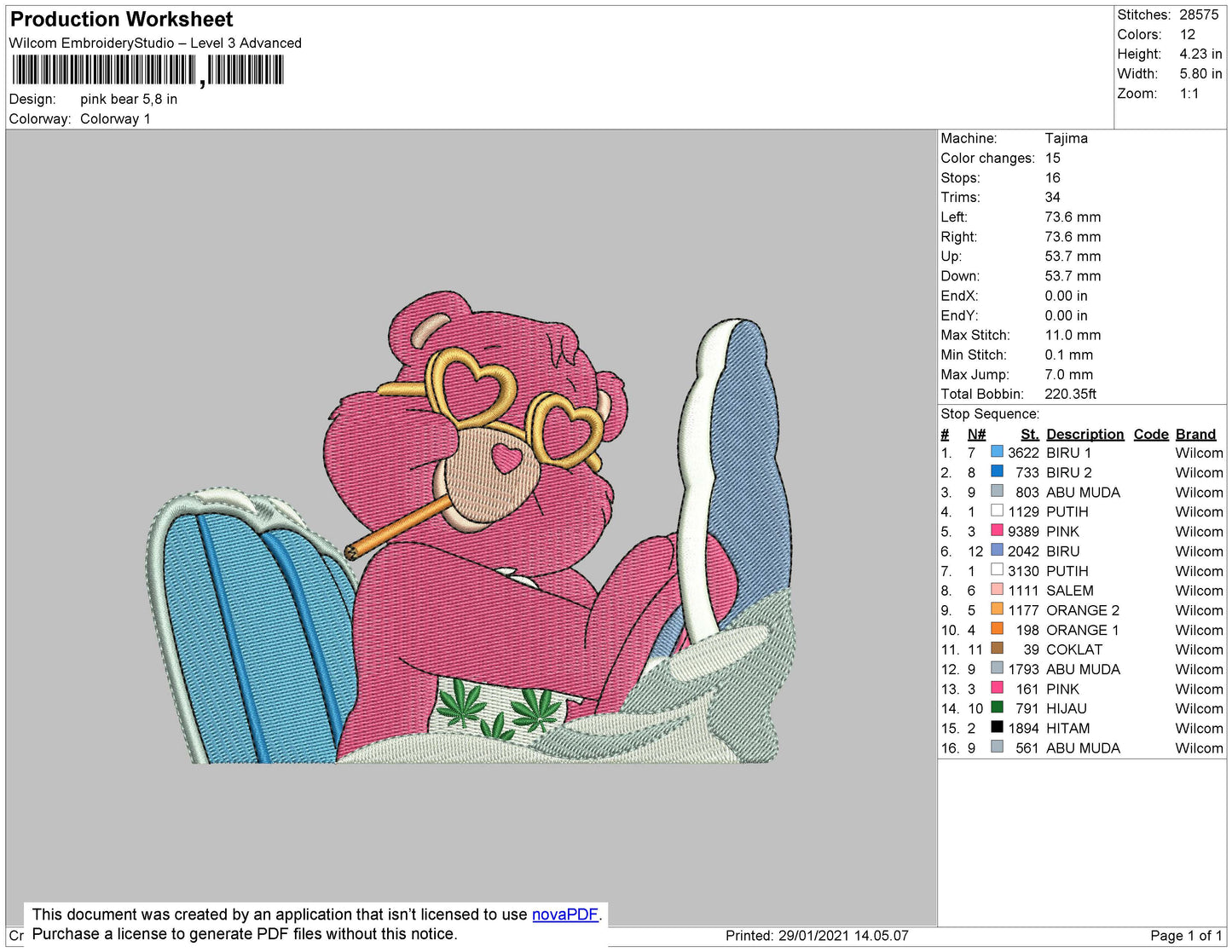The width and height of the screenshot is (1232, 952).
Task: Click the 'Printed: 29/01/2021 14.05.07' timestamp
Action: 817,936
